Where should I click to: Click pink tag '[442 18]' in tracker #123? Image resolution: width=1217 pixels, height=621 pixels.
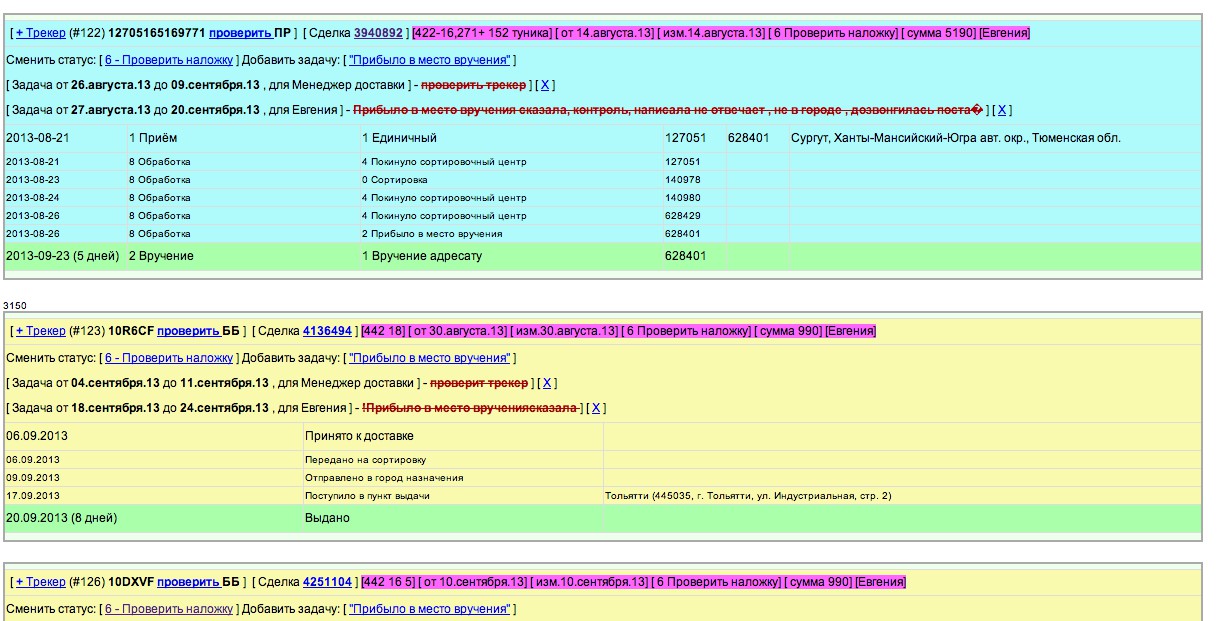click(x=384, y=331)
